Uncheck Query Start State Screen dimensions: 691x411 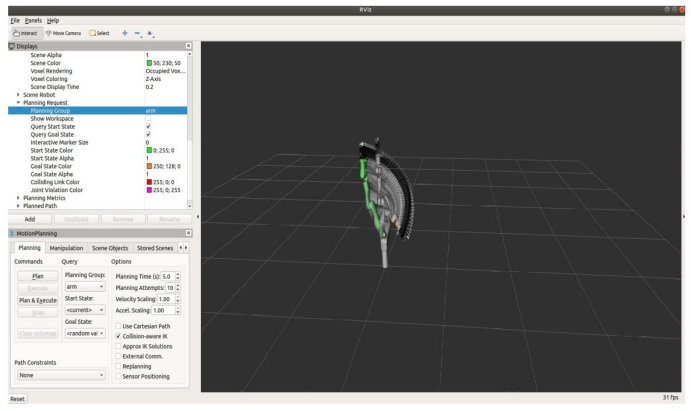(148, 127)
